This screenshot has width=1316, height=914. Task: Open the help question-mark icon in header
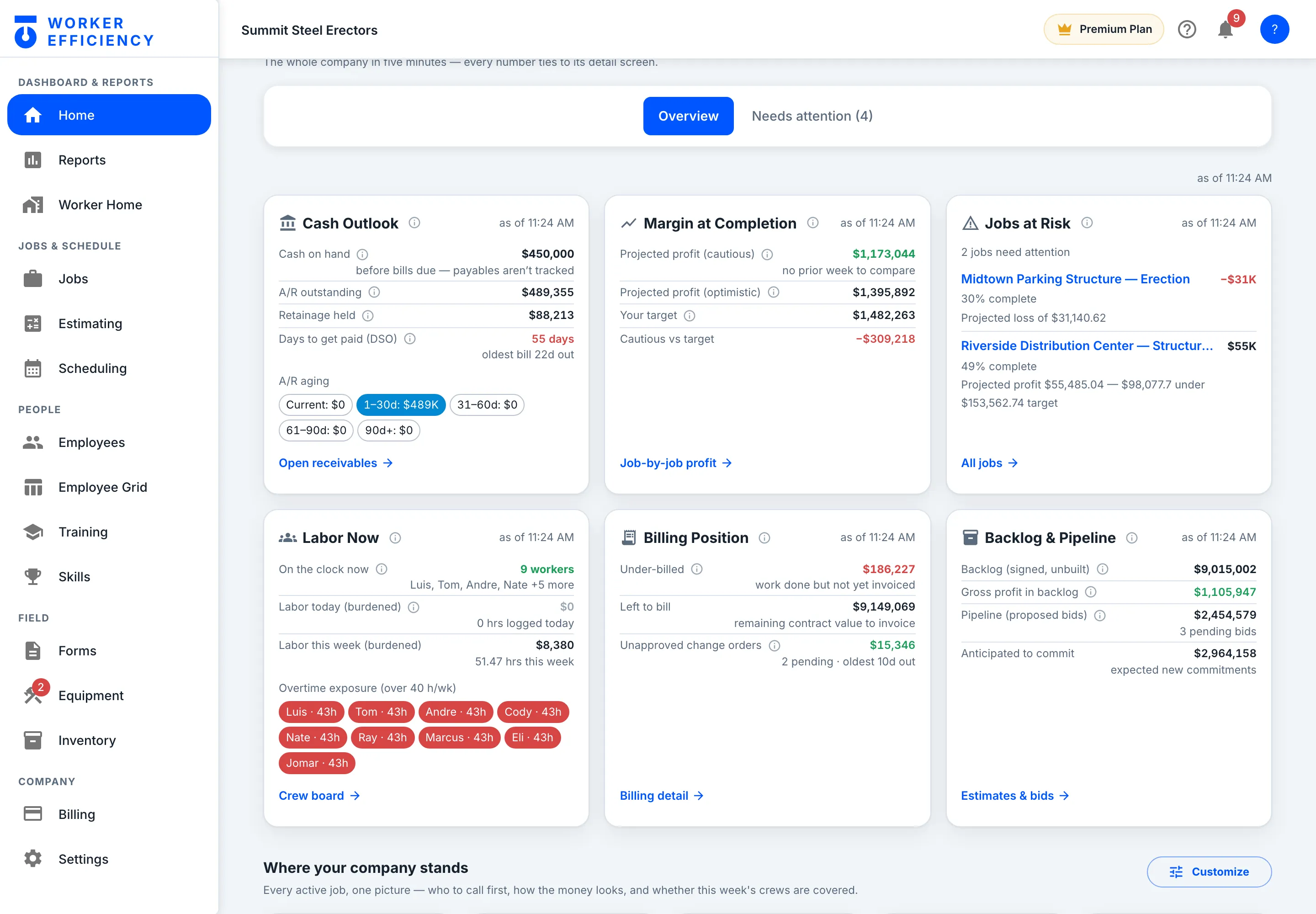coord(1187,29)
